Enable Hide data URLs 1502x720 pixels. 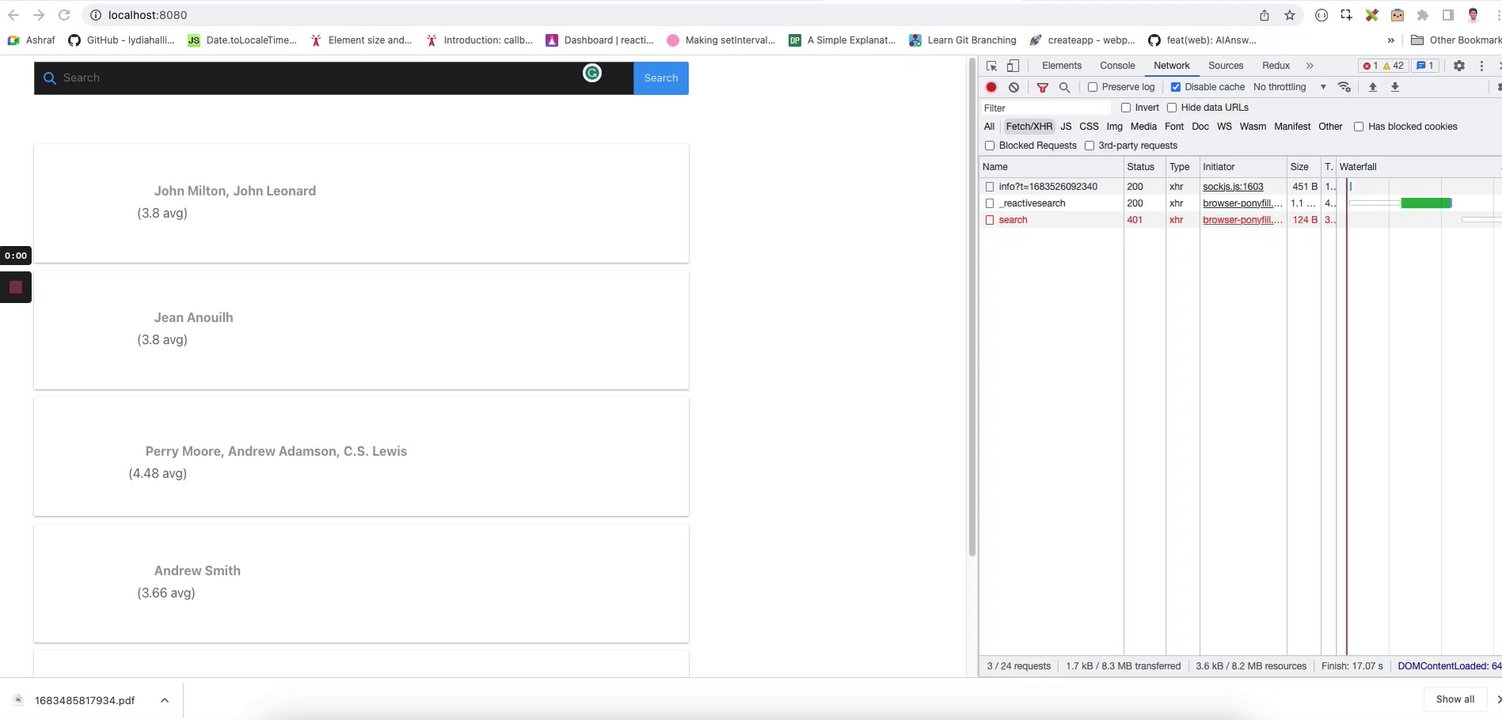(1172, 107)
